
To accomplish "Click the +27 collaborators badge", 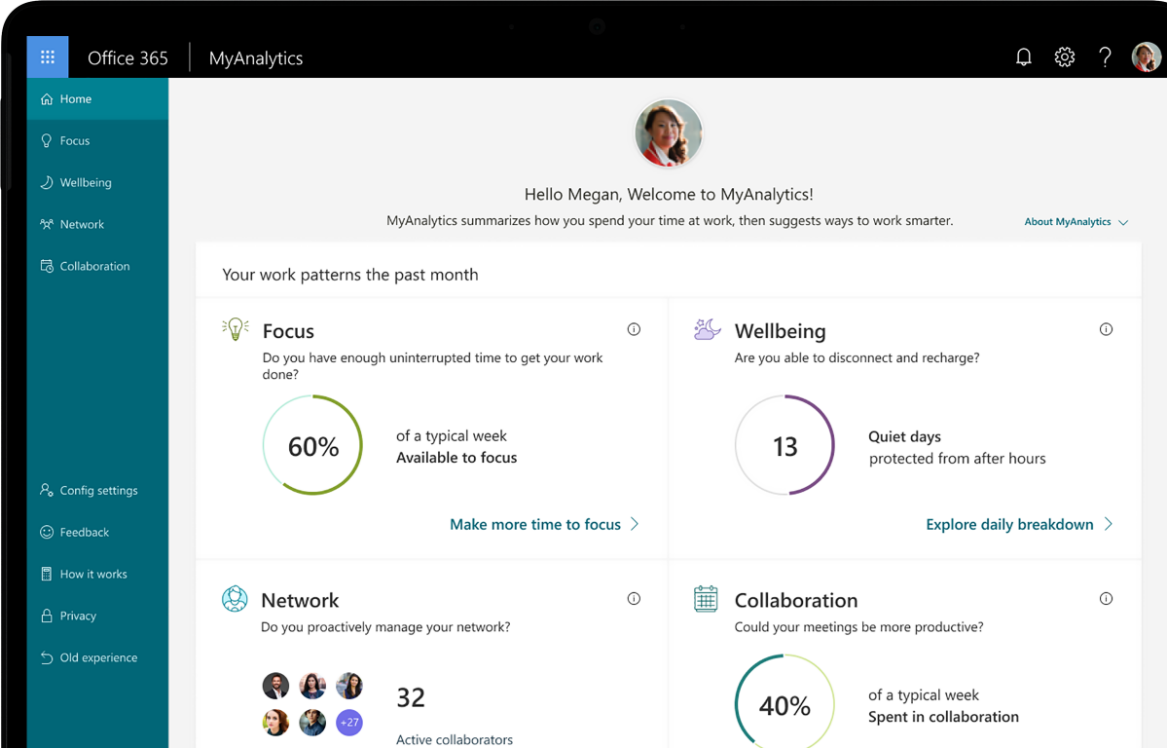I will (x=349, y=722).
